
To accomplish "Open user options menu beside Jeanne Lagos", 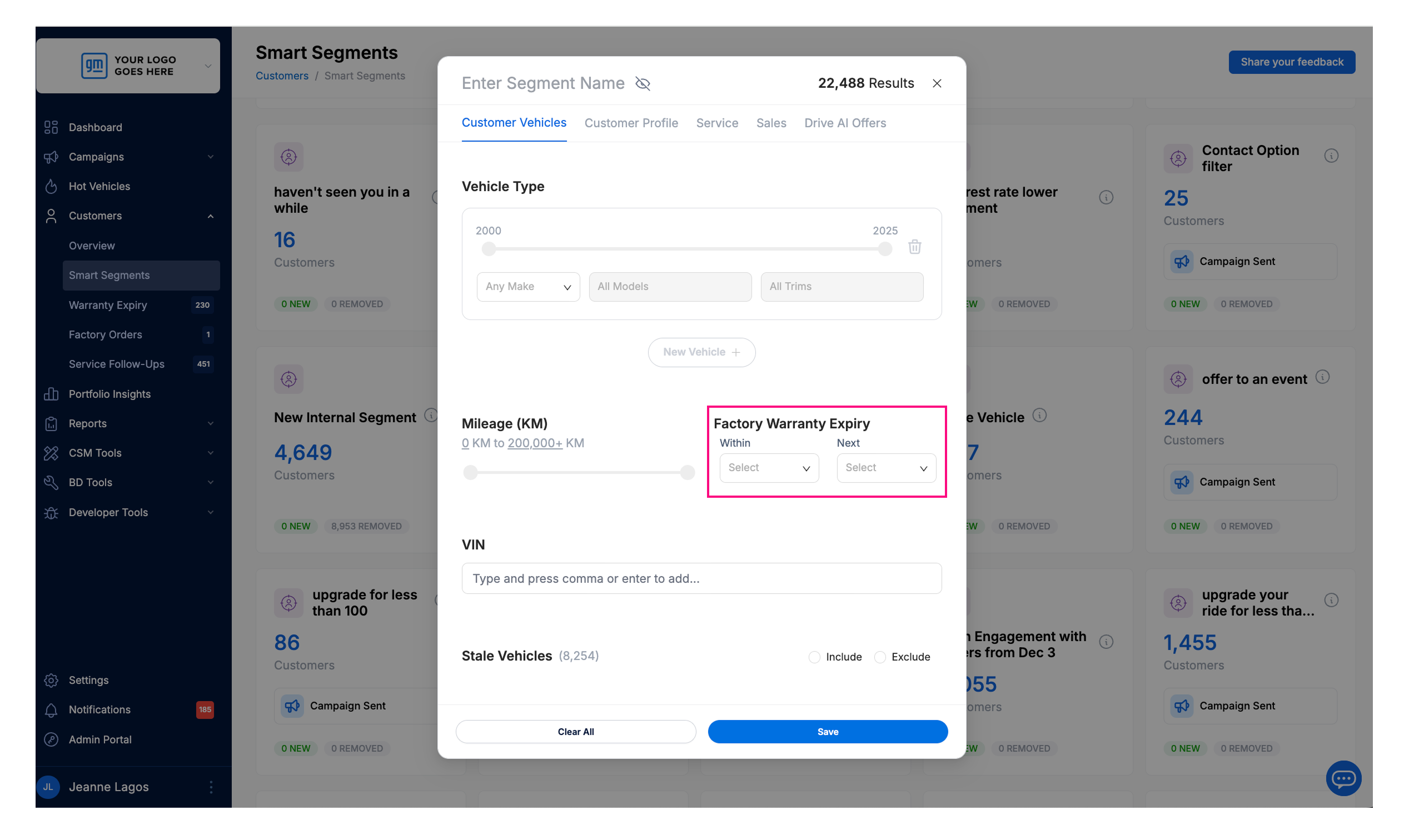I will click(x=211, y=787).
